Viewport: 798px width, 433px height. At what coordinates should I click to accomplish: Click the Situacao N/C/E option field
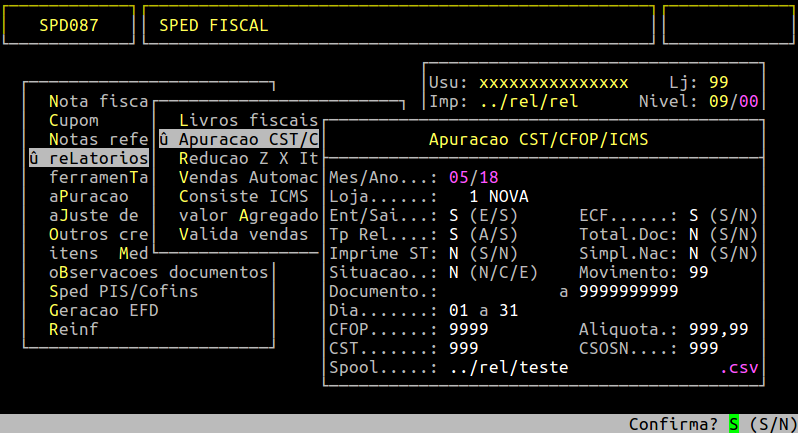click(x=454, y=272)
